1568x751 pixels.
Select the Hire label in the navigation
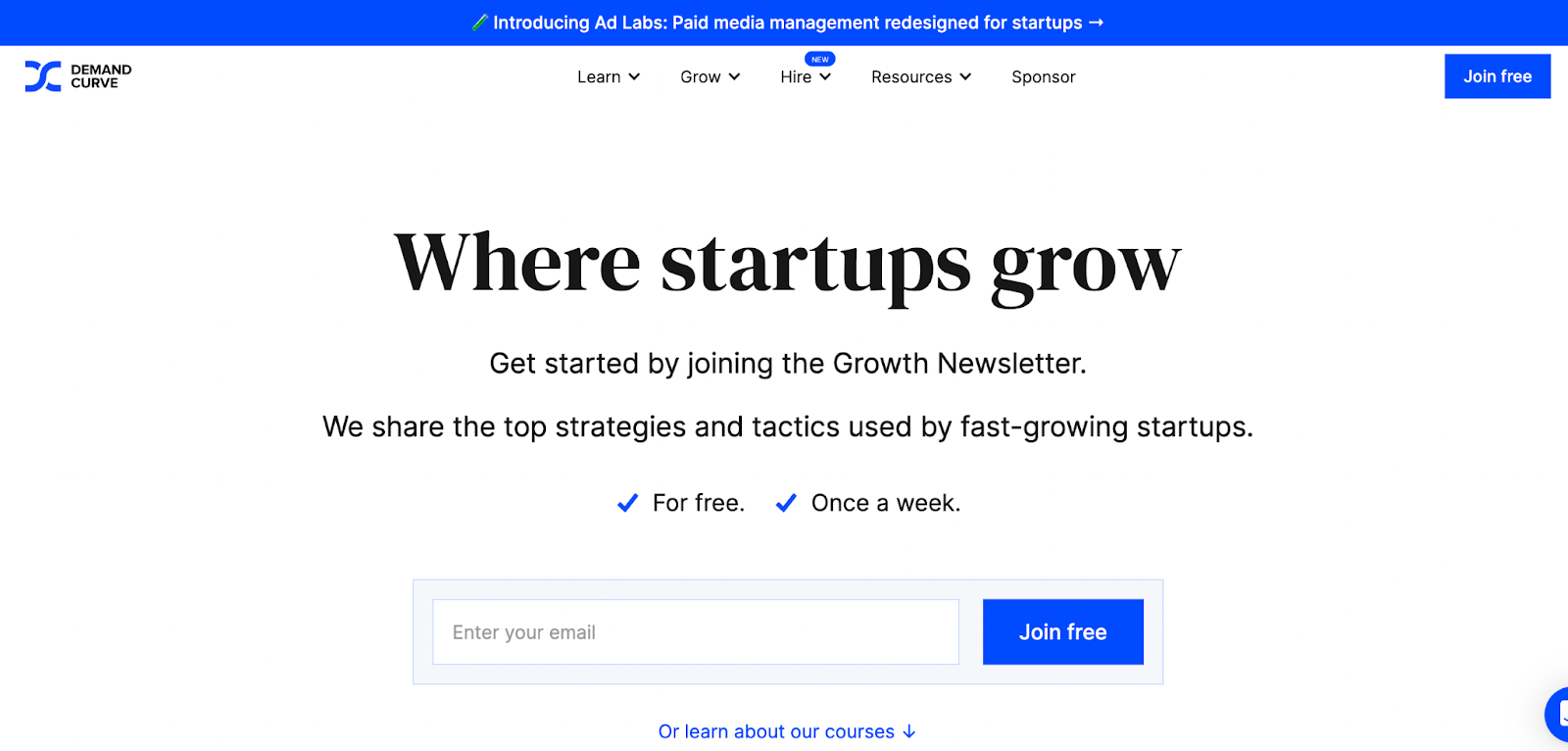796,76
